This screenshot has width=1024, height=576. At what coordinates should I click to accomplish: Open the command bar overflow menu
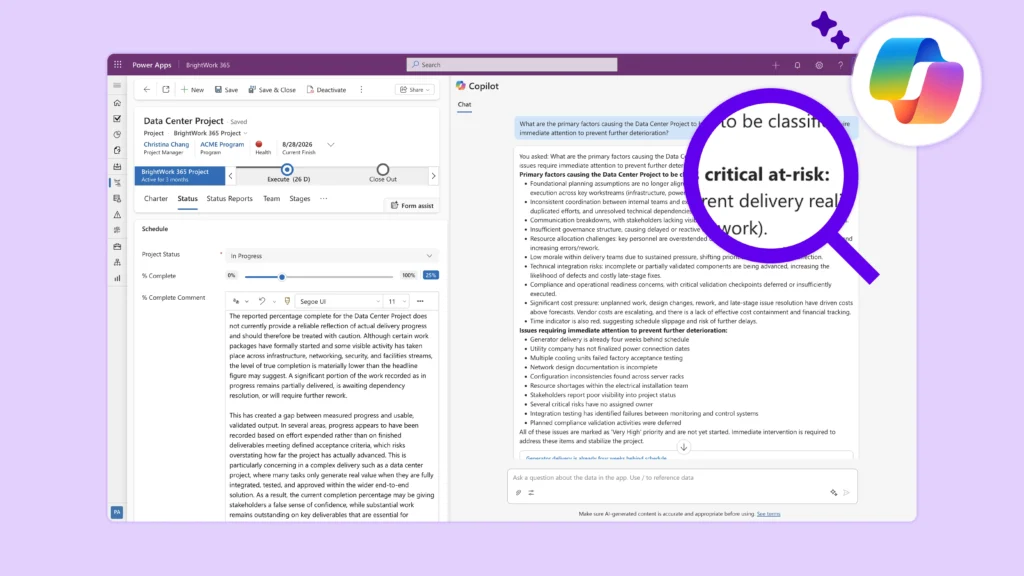[x=361, y=89]
